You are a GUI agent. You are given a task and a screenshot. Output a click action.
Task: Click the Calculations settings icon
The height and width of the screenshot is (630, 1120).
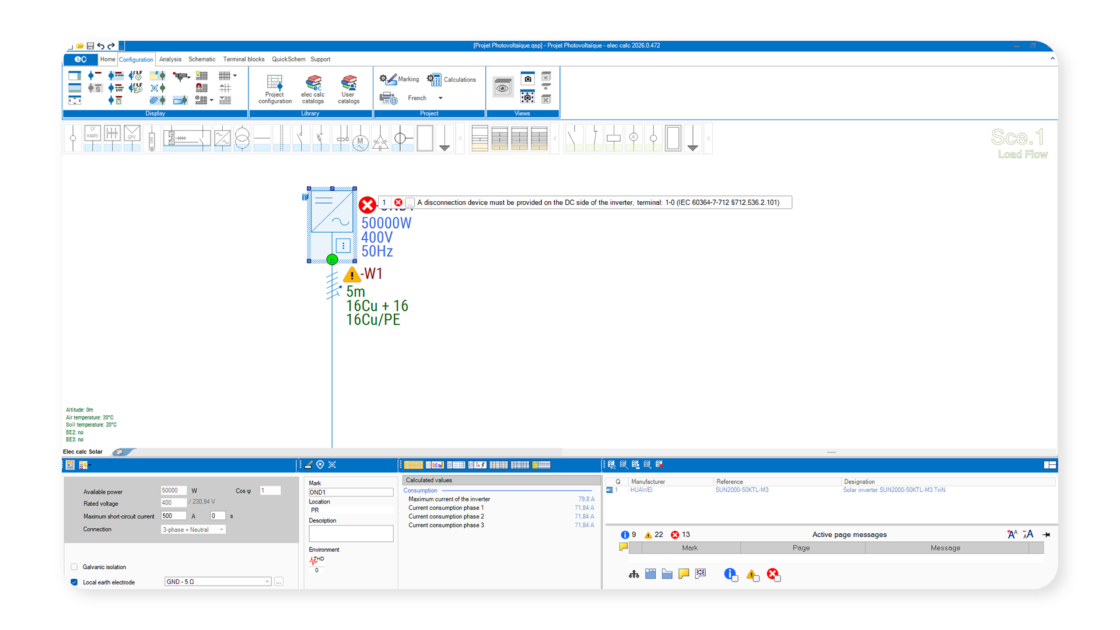point(435,79)
